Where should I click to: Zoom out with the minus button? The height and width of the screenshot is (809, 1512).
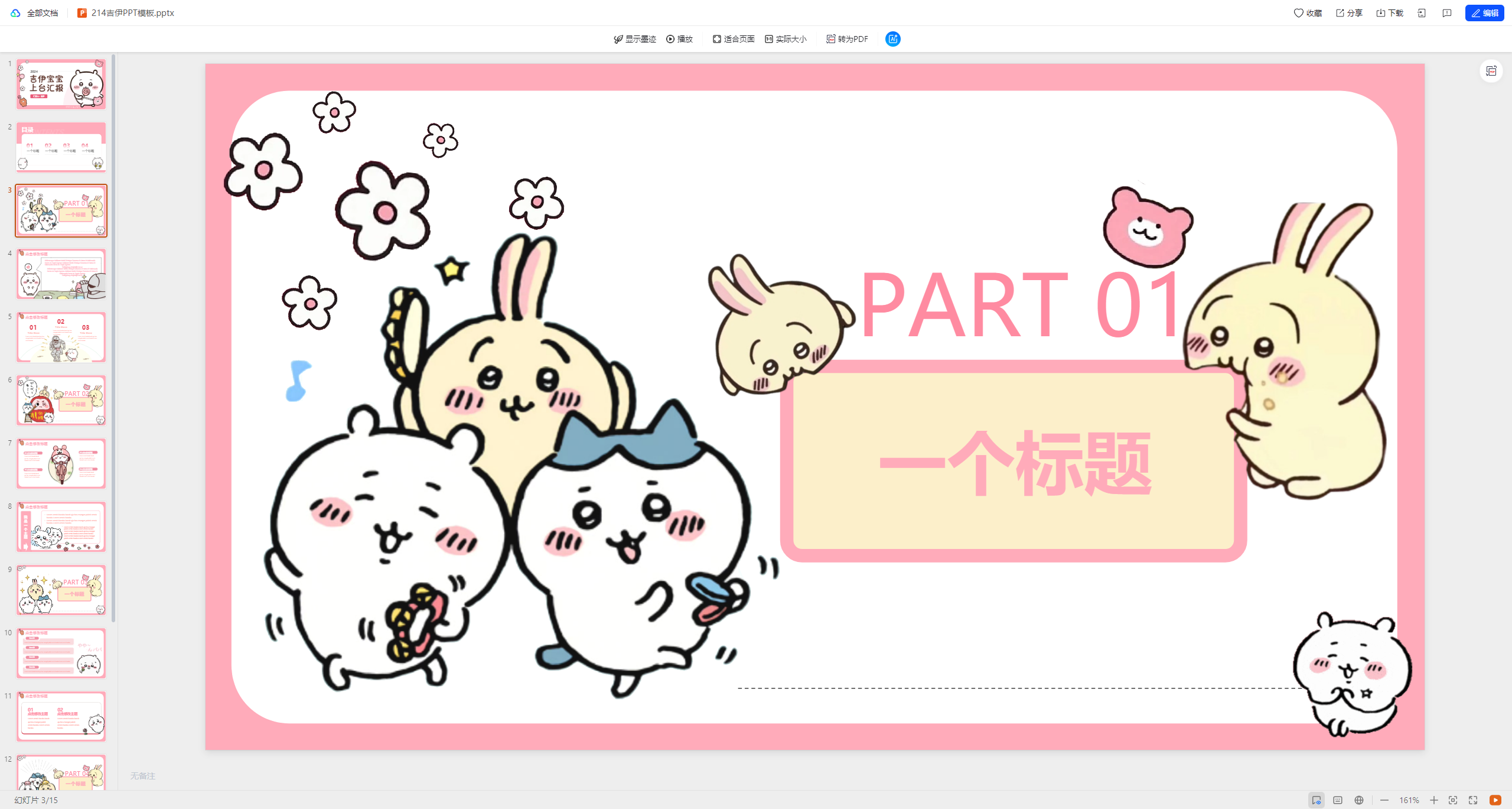click(x=1384, y=800)
